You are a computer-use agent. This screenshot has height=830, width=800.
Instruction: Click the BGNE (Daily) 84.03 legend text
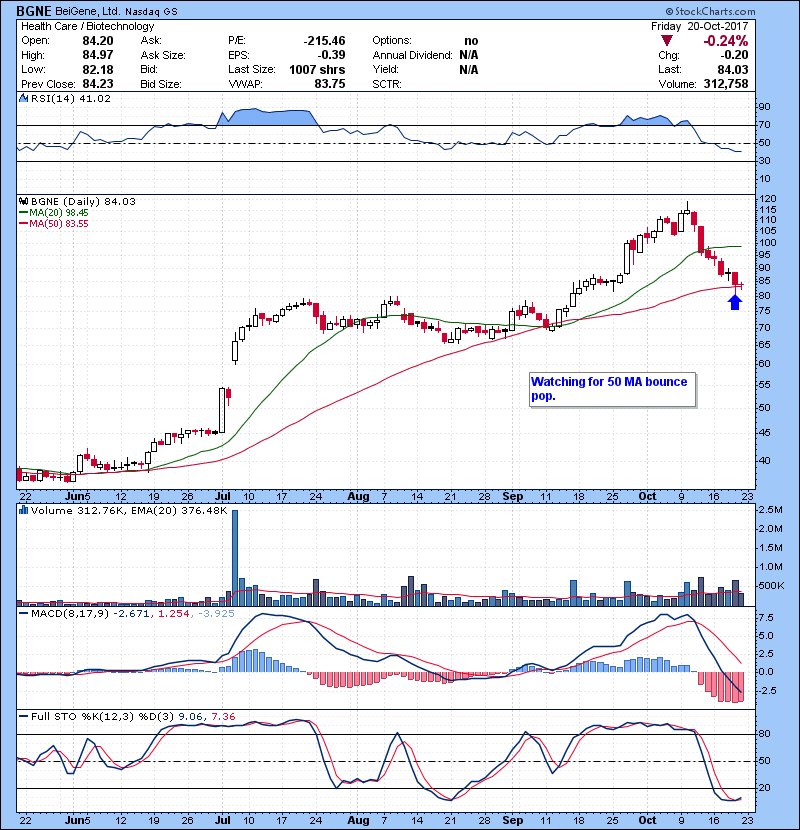click(x=83, y=201)
